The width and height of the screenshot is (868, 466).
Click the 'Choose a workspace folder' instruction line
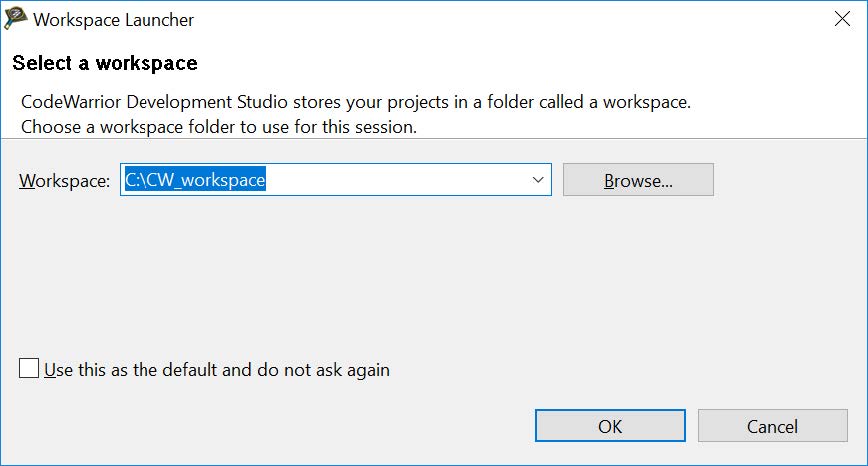point(218,127)
